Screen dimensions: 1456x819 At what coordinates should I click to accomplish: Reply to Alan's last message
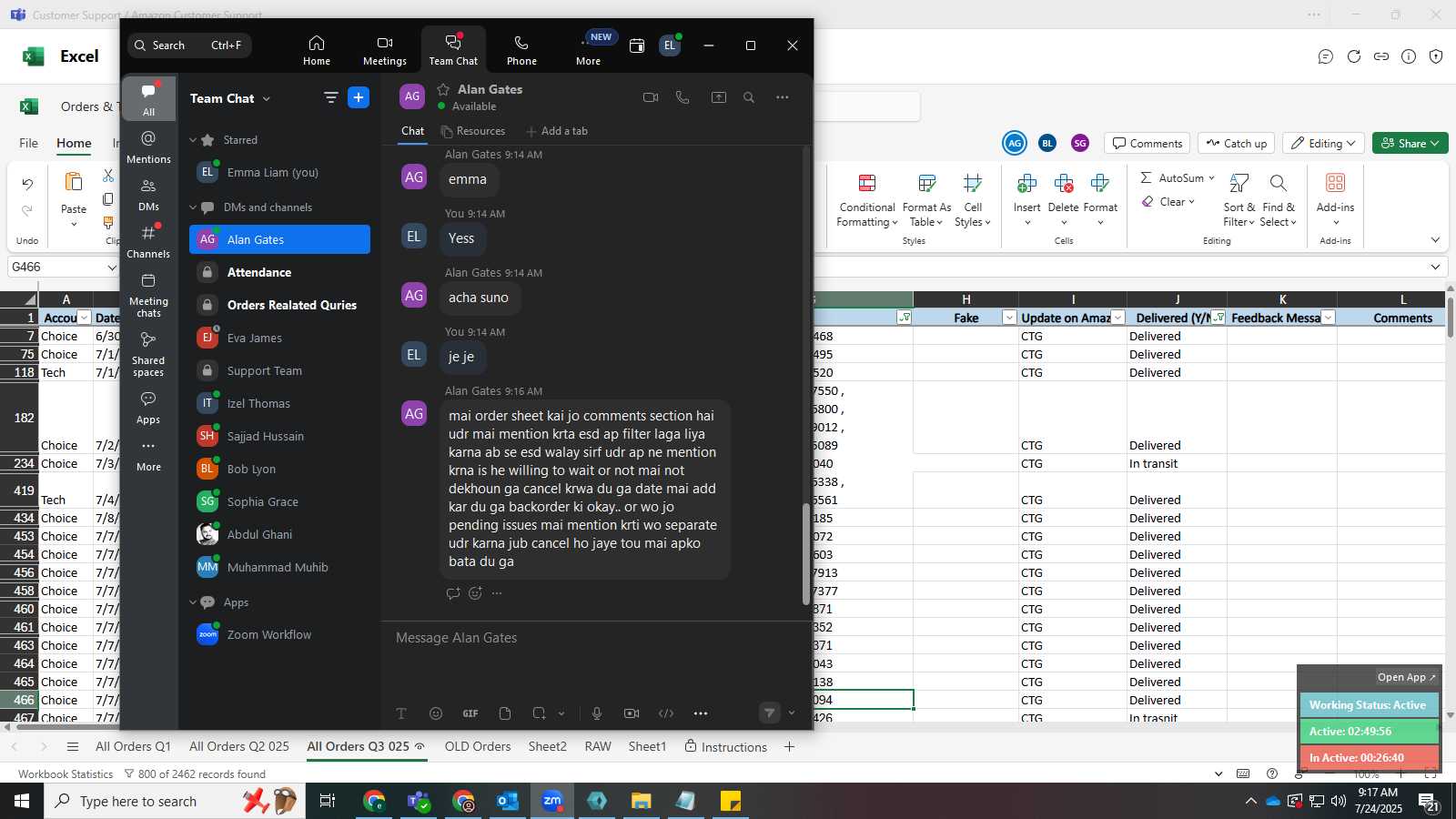(x=453, y=593)
